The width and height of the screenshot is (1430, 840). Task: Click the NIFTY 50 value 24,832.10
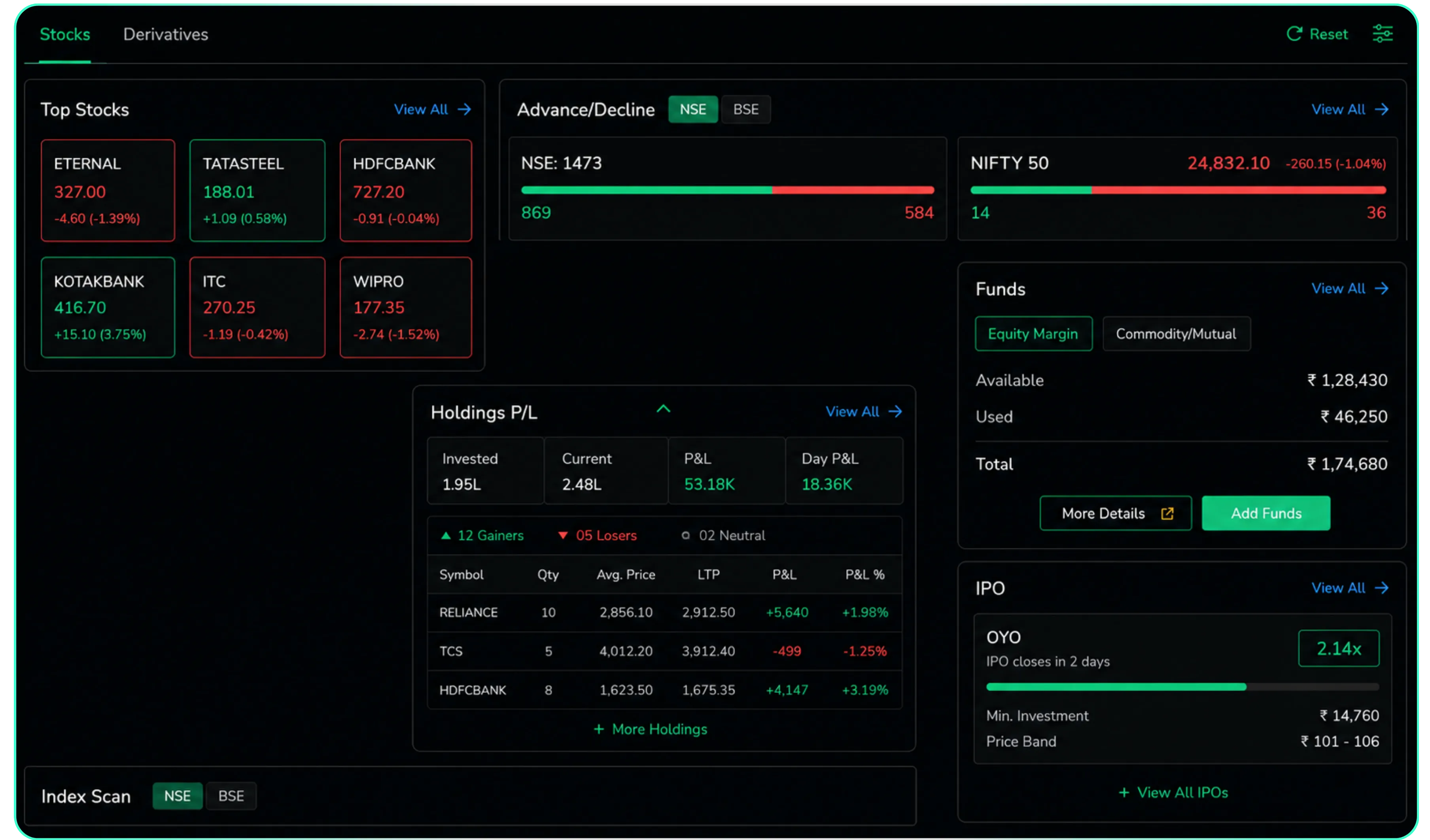1229,163
